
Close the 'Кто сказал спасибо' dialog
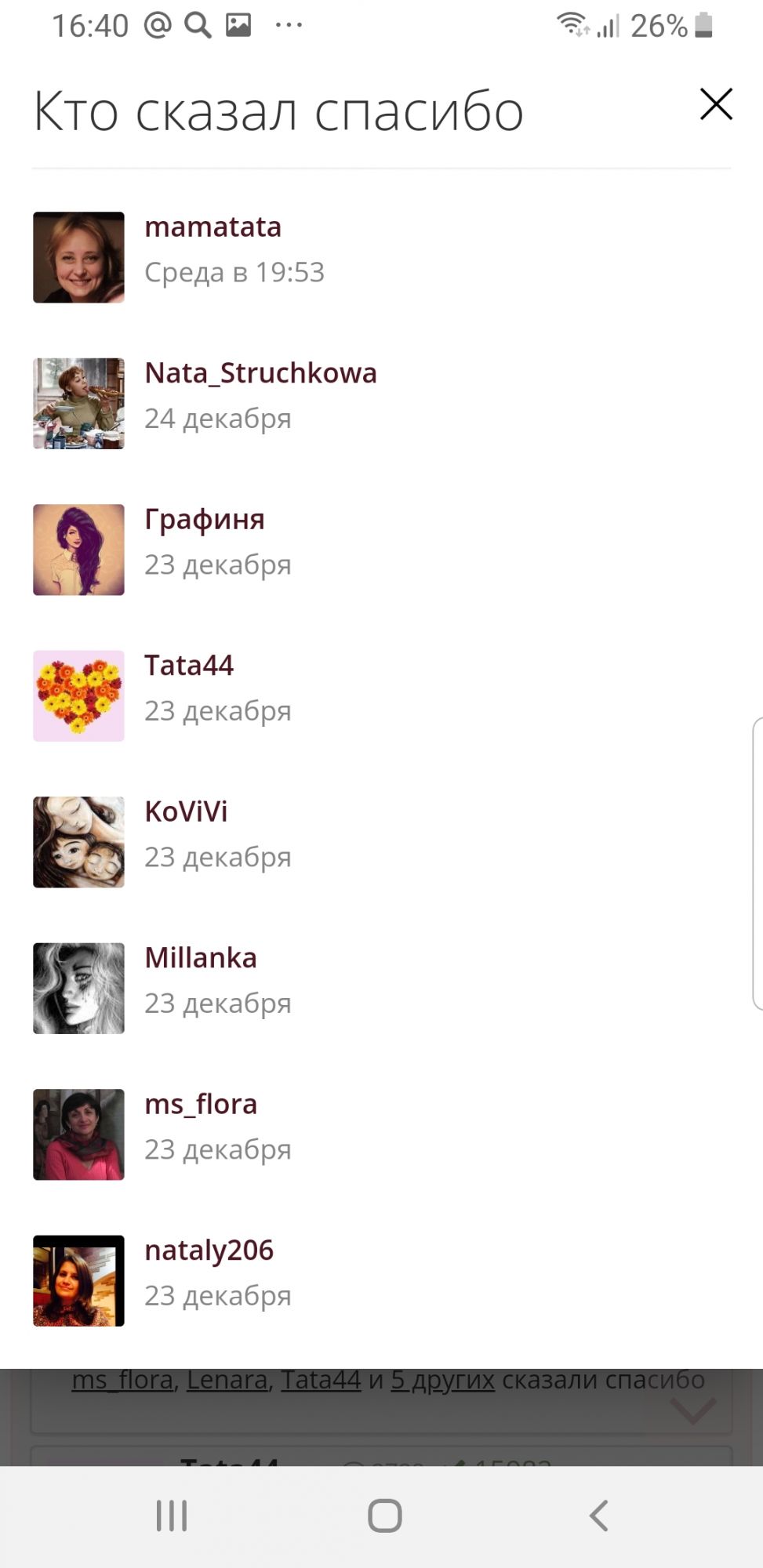click(x=716, y=104)
